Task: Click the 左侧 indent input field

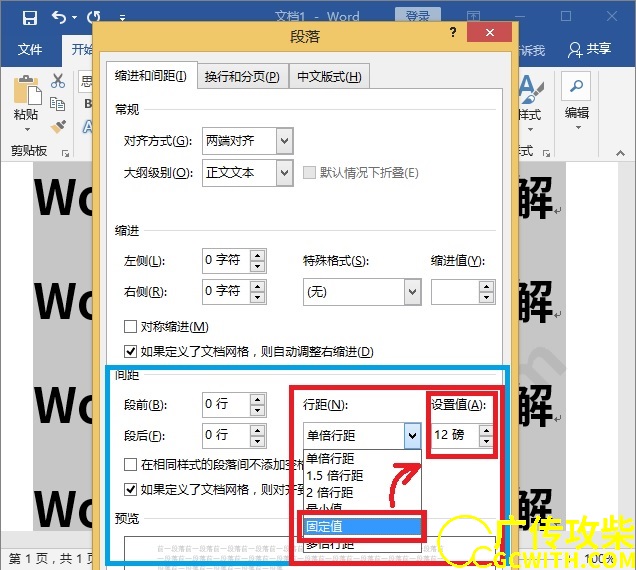Action: pos(226,260)
